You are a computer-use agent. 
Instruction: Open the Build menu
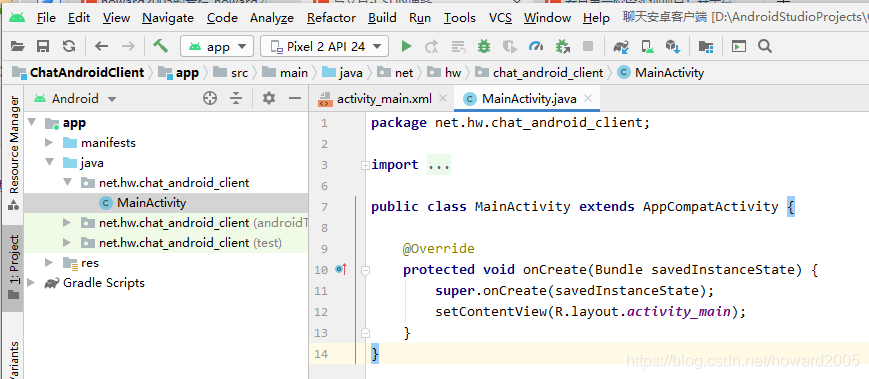coord(382,18)
